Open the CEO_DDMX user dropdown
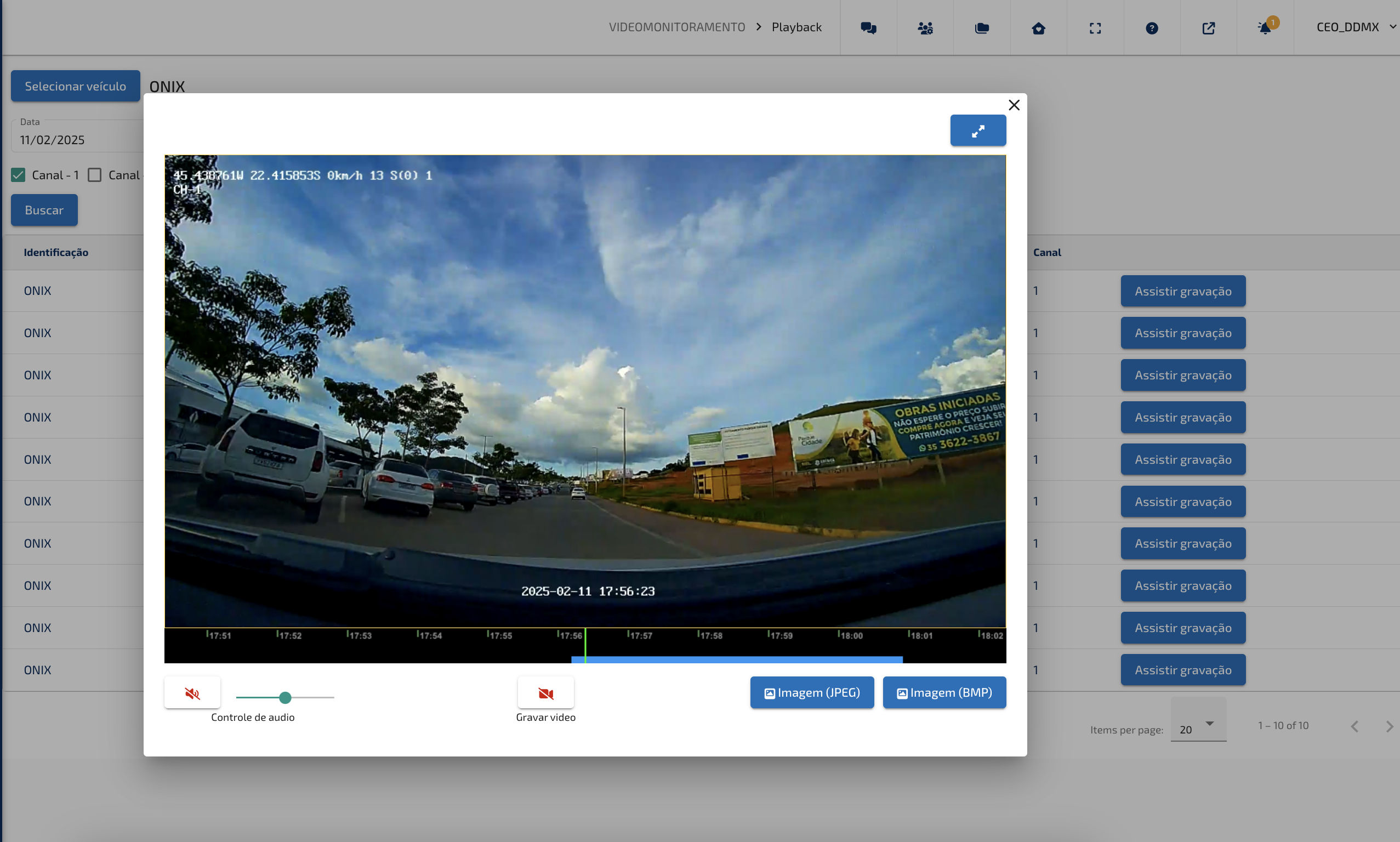The width and height of the screenshot is (1400, 842). (x=1355, y=27)
